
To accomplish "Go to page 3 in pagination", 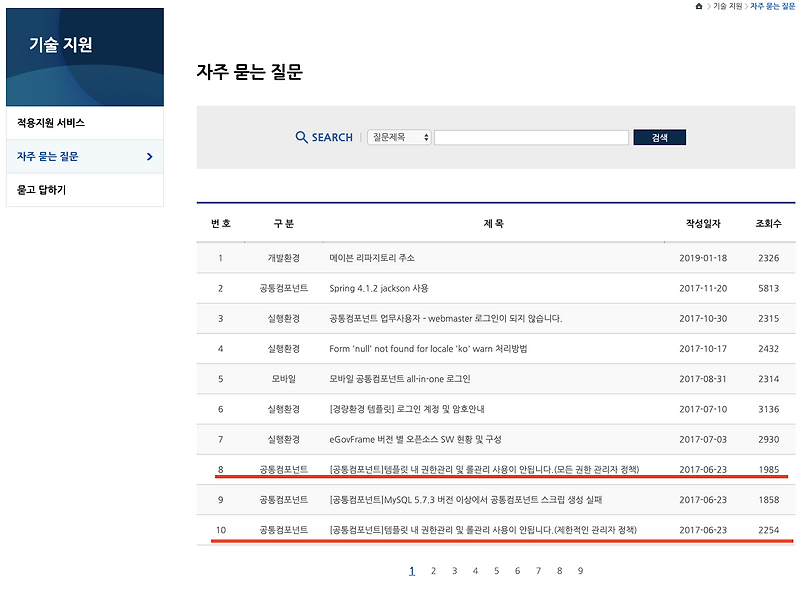I will pyautogui.click(x=454, y=571).
